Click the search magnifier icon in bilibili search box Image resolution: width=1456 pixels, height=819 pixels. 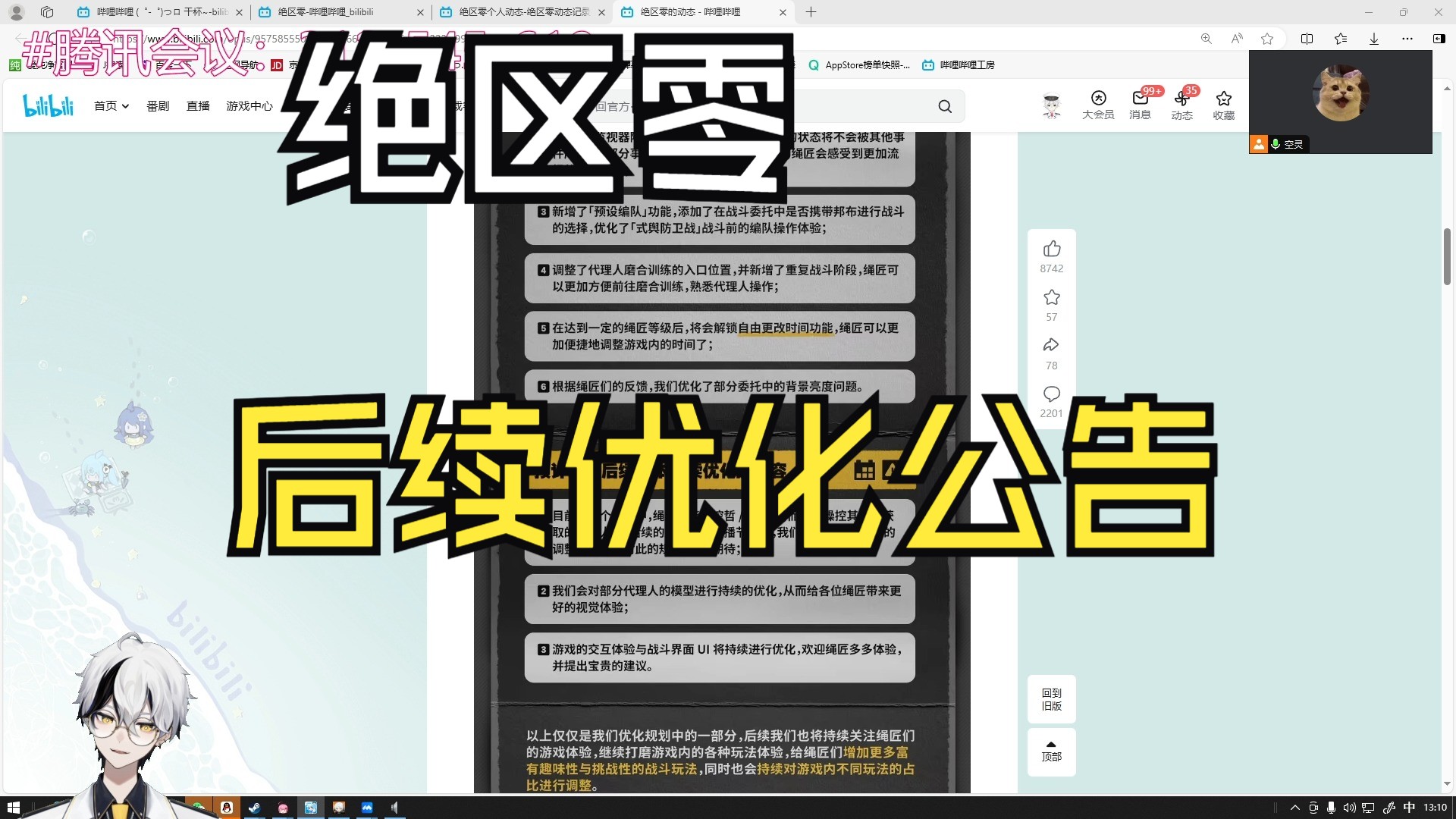click(x=945, y=106)
